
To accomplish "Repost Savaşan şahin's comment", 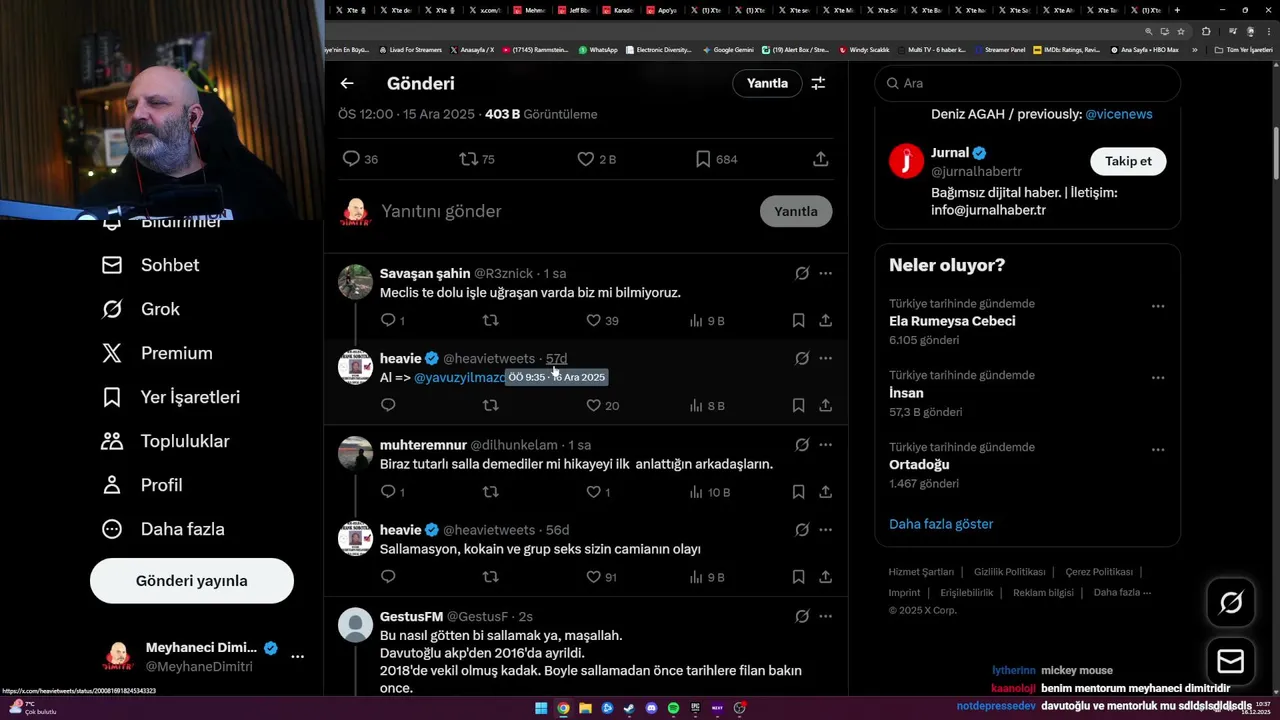I will [x=490, y=320].
